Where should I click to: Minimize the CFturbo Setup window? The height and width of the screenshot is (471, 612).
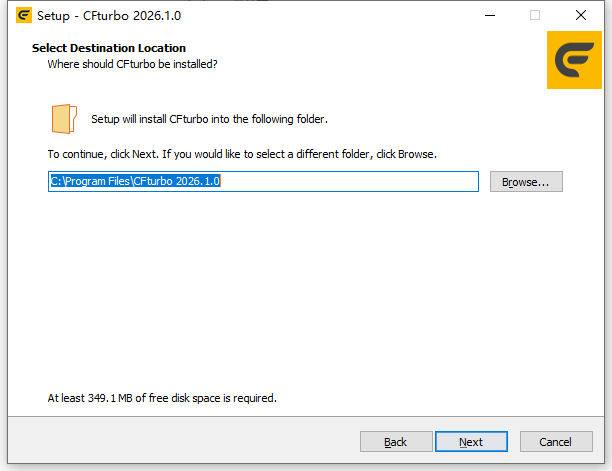point(489,15)
